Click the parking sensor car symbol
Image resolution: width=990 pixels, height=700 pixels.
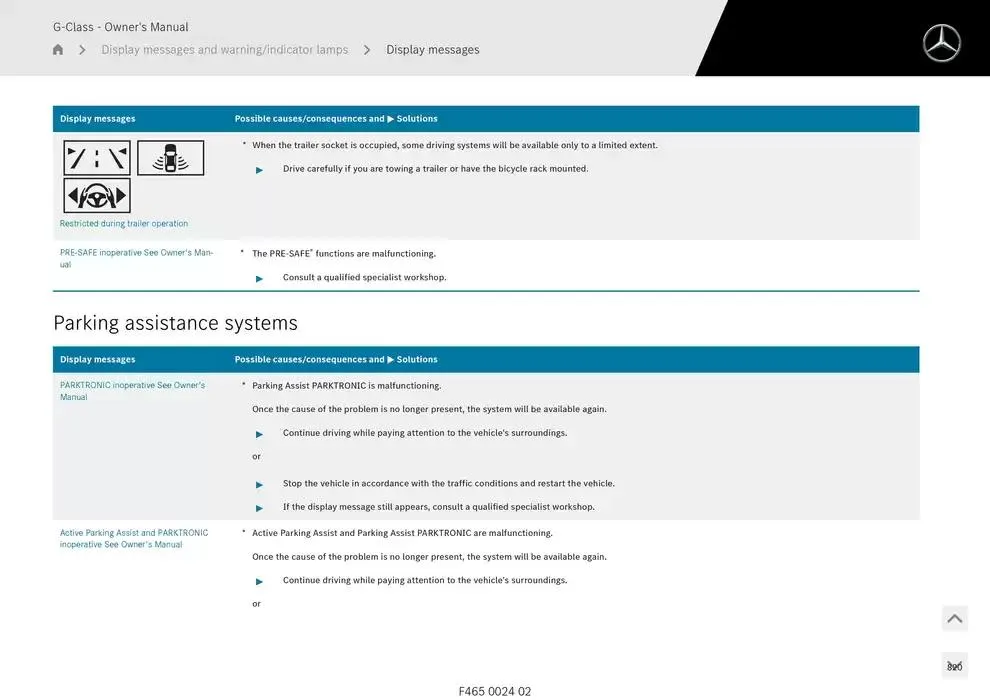click(x=170, y=158)
